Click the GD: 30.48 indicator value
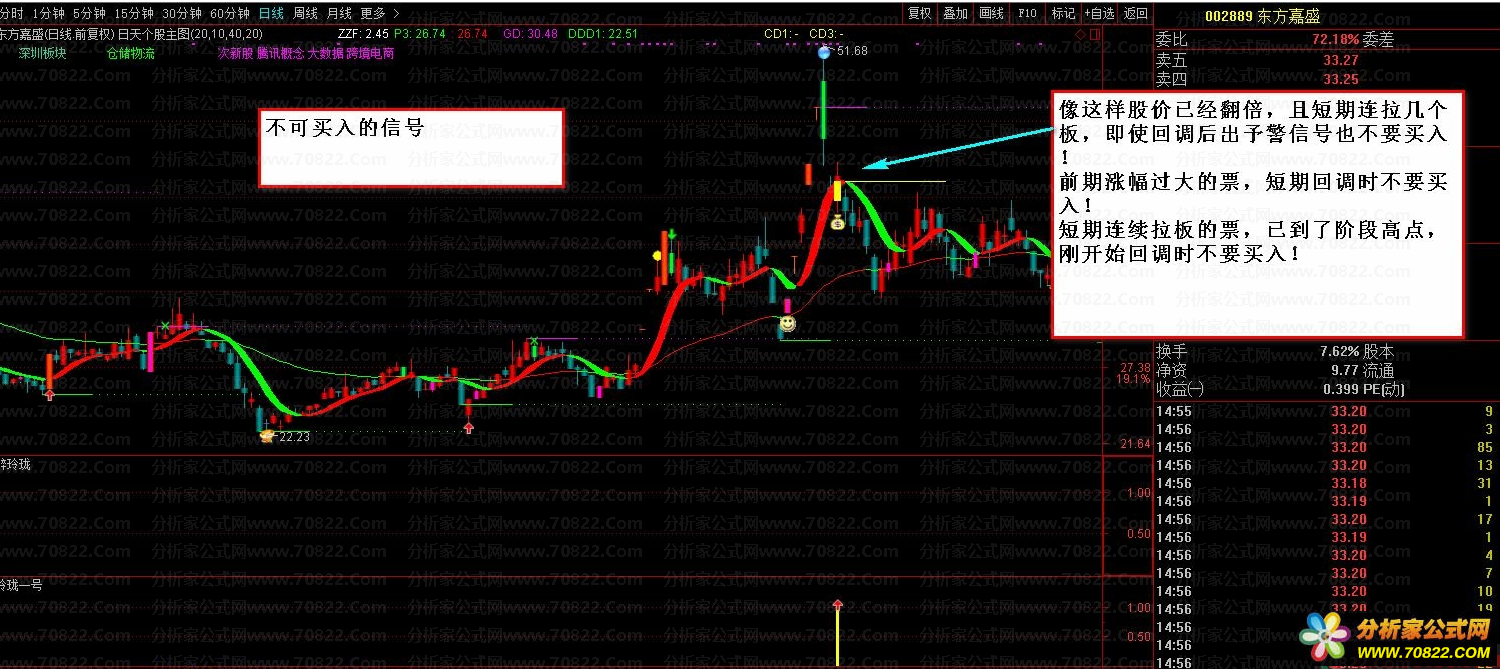 [x=530, y=33]
